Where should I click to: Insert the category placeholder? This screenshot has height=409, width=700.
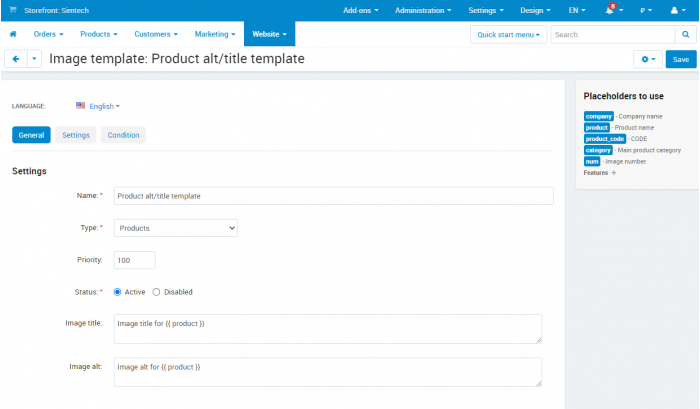[x=598, y=150]
